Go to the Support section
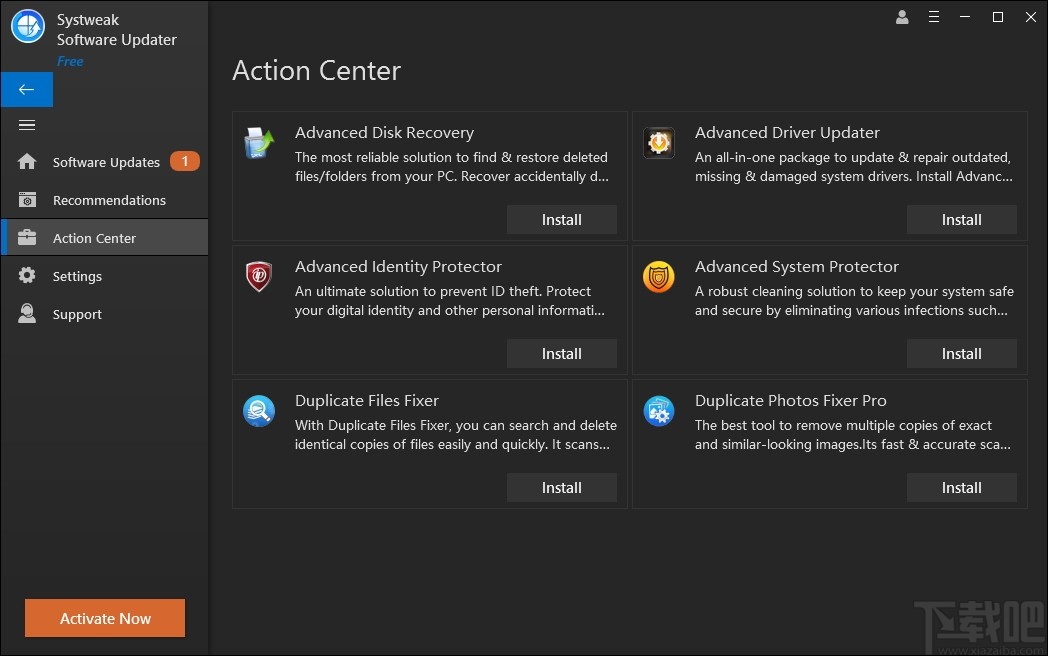The width and height of the screenshot is (1048, 656). pyautogui.click(x=77, y=314)
